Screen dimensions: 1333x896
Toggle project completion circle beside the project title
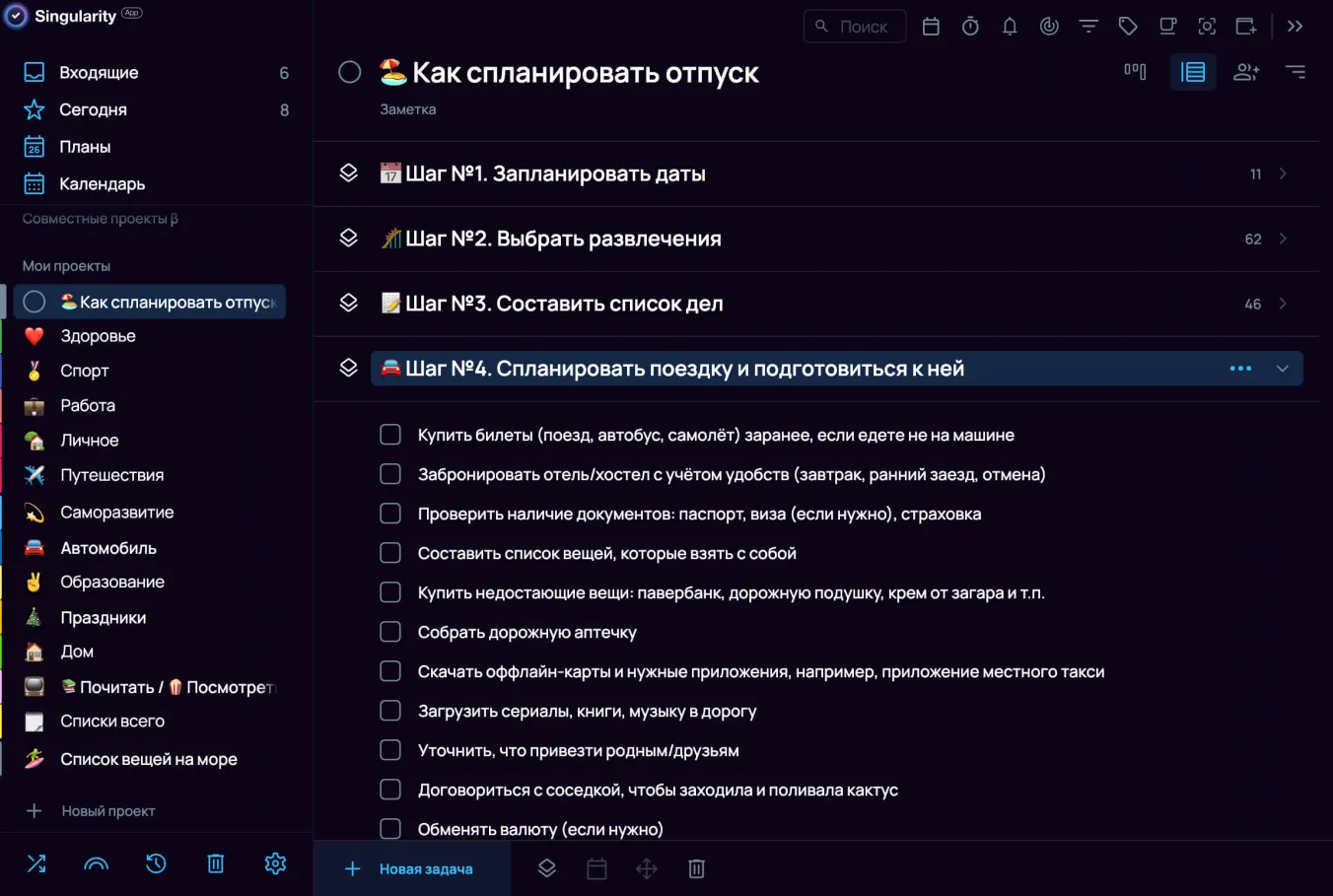click(x=349, y=72)
